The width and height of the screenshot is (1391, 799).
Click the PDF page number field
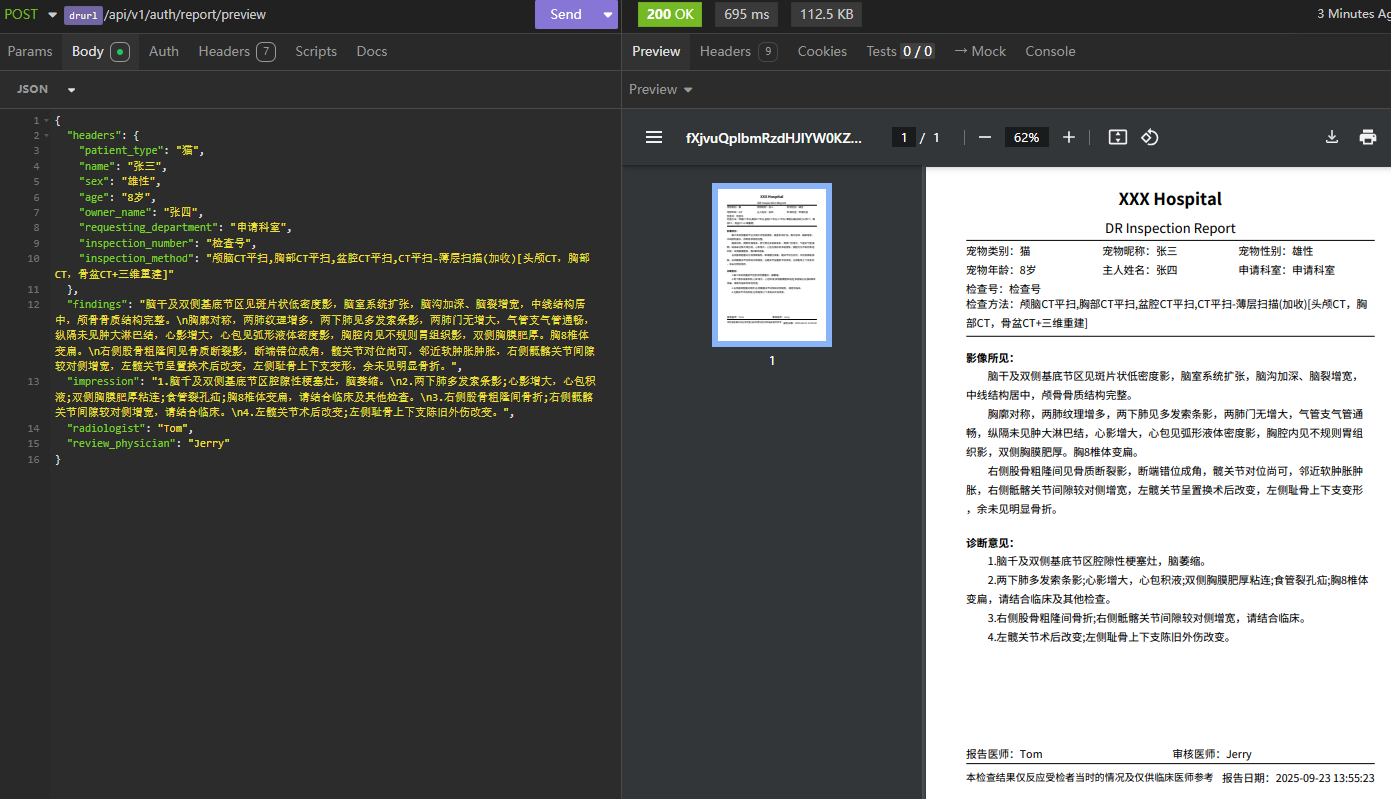[904, 138]
